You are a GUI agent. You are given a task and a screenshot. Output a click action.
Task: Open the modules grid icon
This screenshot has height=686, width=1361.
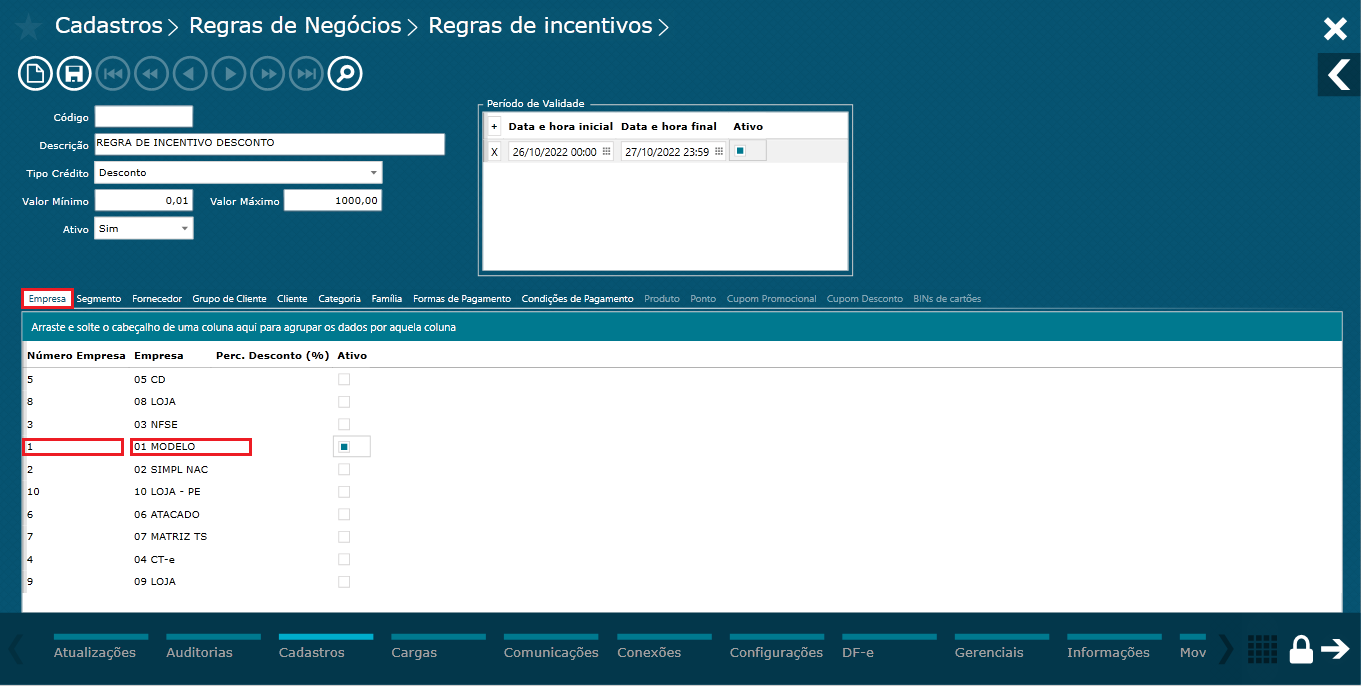point(1262,649)
